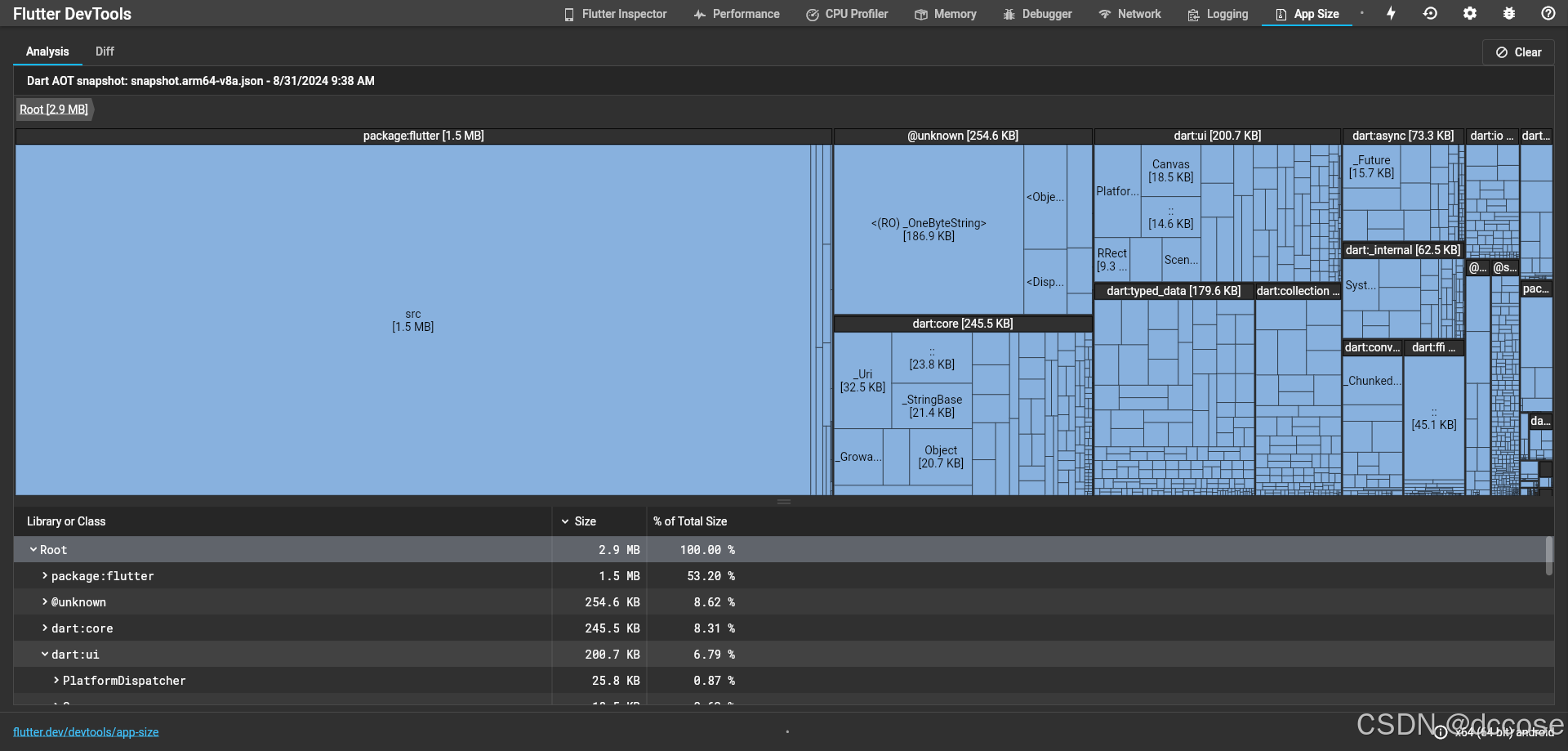Select the _Uri [32.5 KB] block

862,381
